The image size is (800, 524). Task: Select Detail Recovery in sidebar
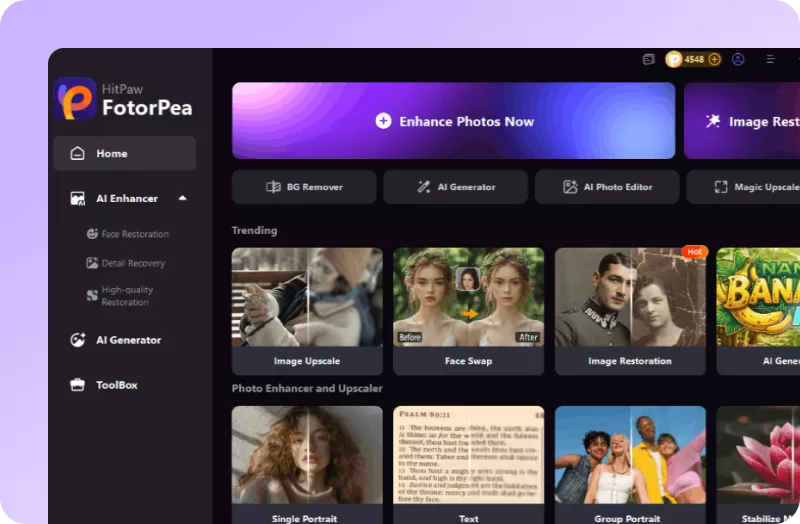133,263
